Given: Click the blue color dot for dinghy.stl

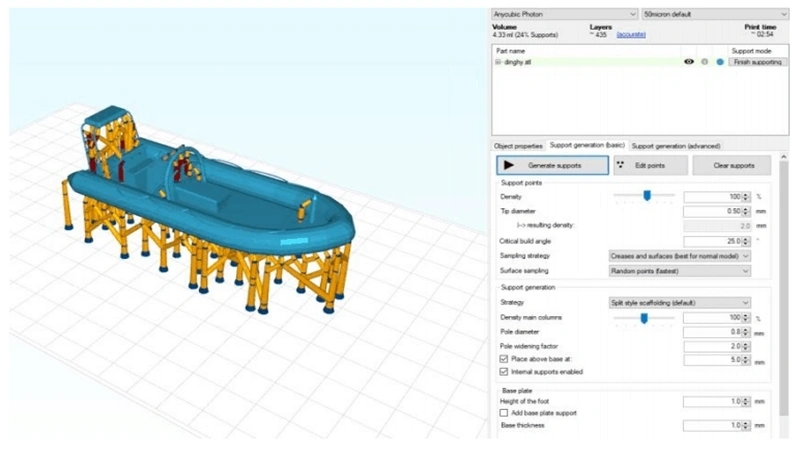Looking at the screenshot, I should (720, 62).
